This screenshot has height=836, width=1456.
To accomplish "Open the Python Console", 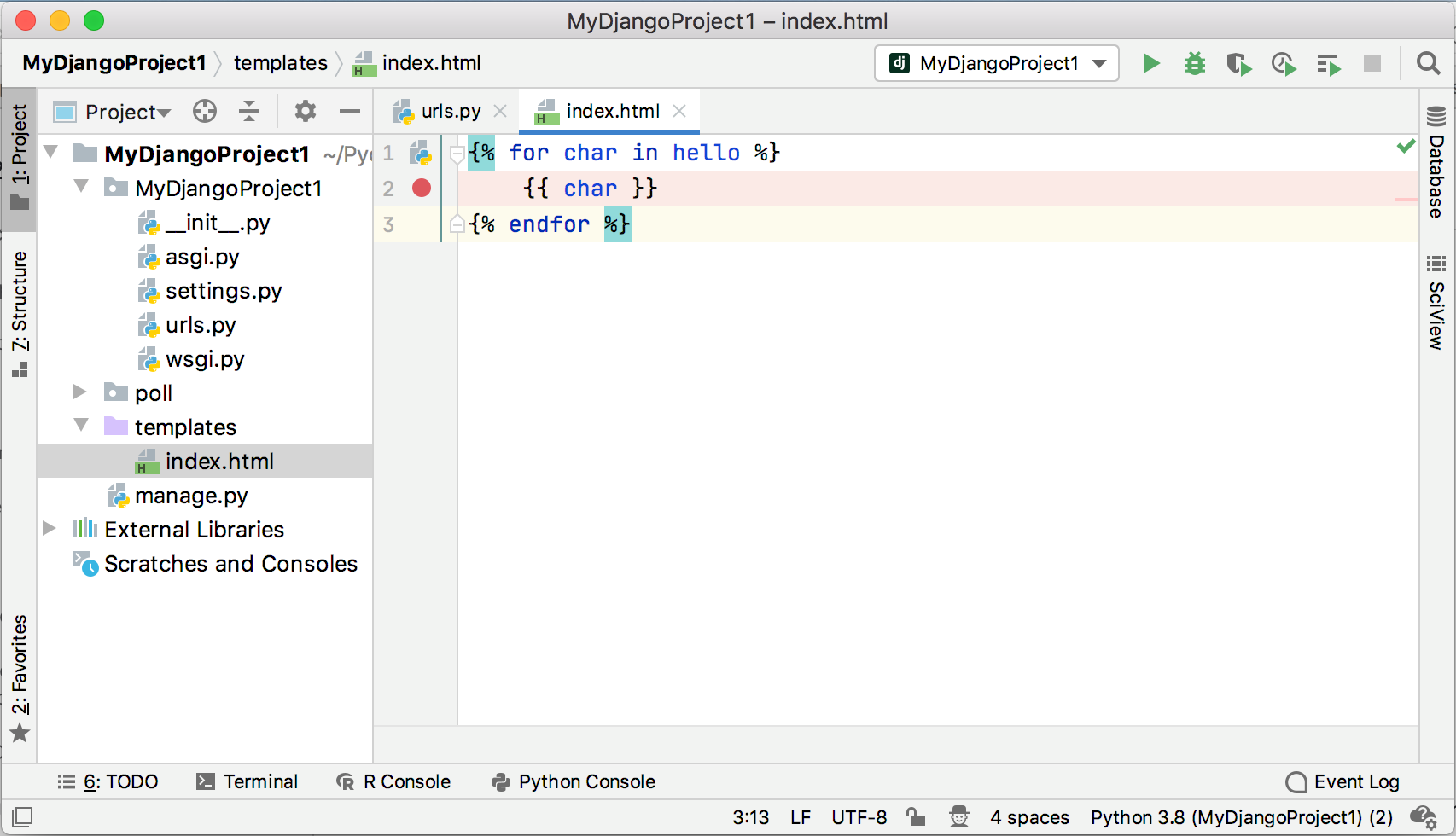I will pyautogui.click(x=572, y=781).
